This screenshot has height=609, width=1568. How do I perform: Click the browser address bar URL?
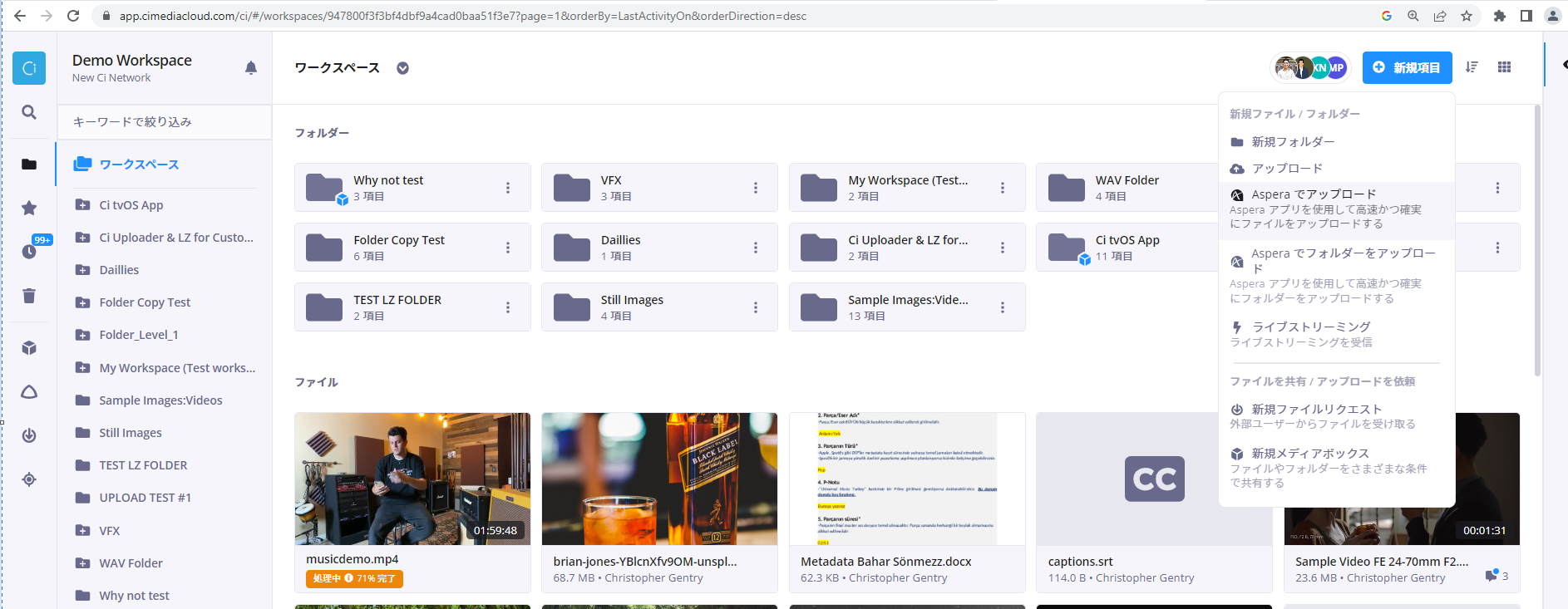point(463,16)
